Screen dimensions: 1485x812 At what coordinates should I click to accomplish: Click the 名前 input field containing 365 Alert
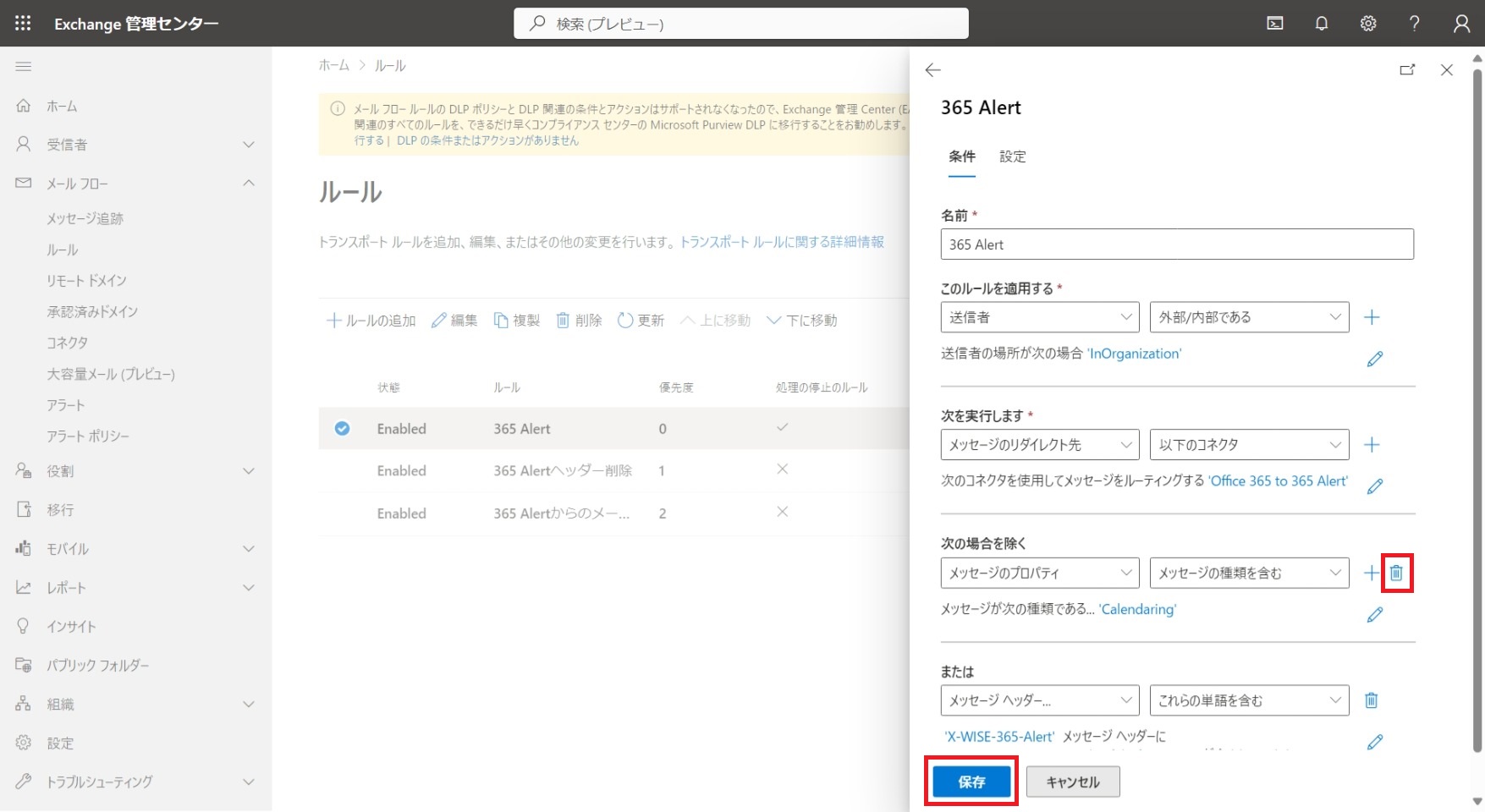[x=1176, y=244]
